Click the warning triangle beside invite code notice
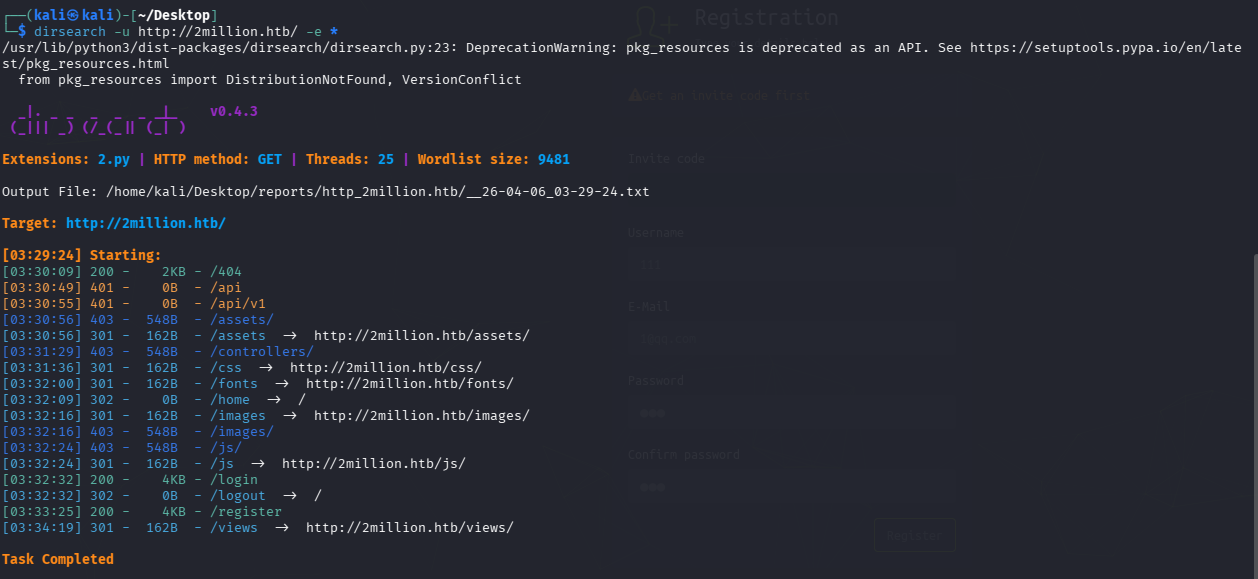The width and height of the screenshot is (1258, 579). pyautogui.click(x=634, y=96)
